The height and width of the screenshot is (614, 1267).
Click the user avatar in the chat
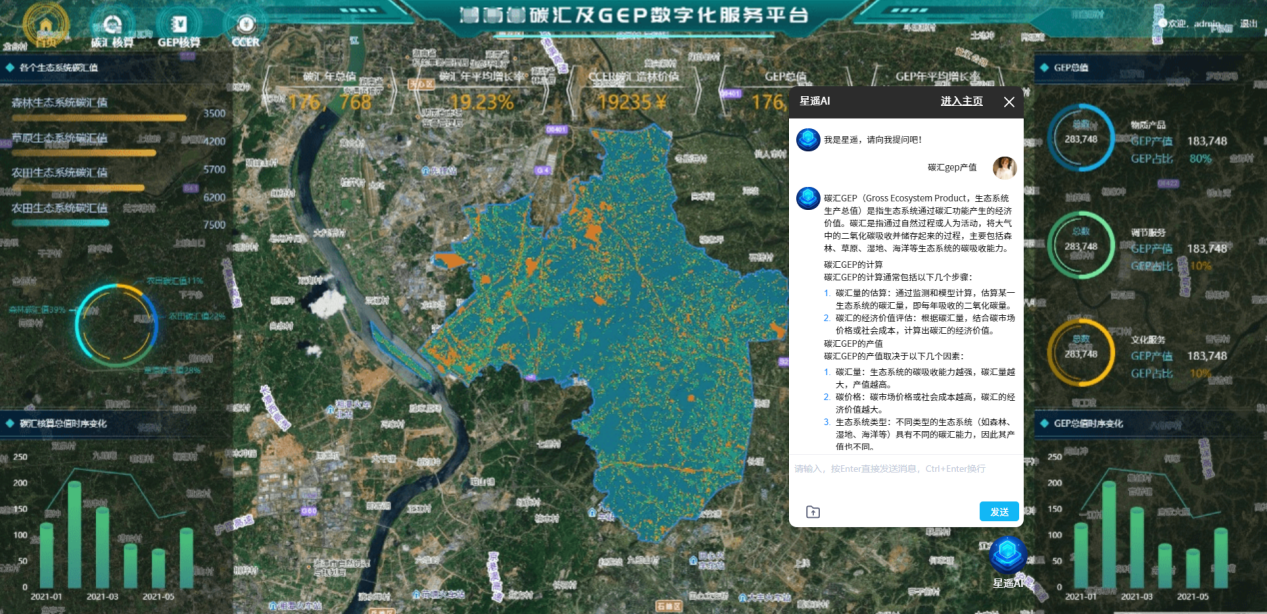click(1004, 168)
